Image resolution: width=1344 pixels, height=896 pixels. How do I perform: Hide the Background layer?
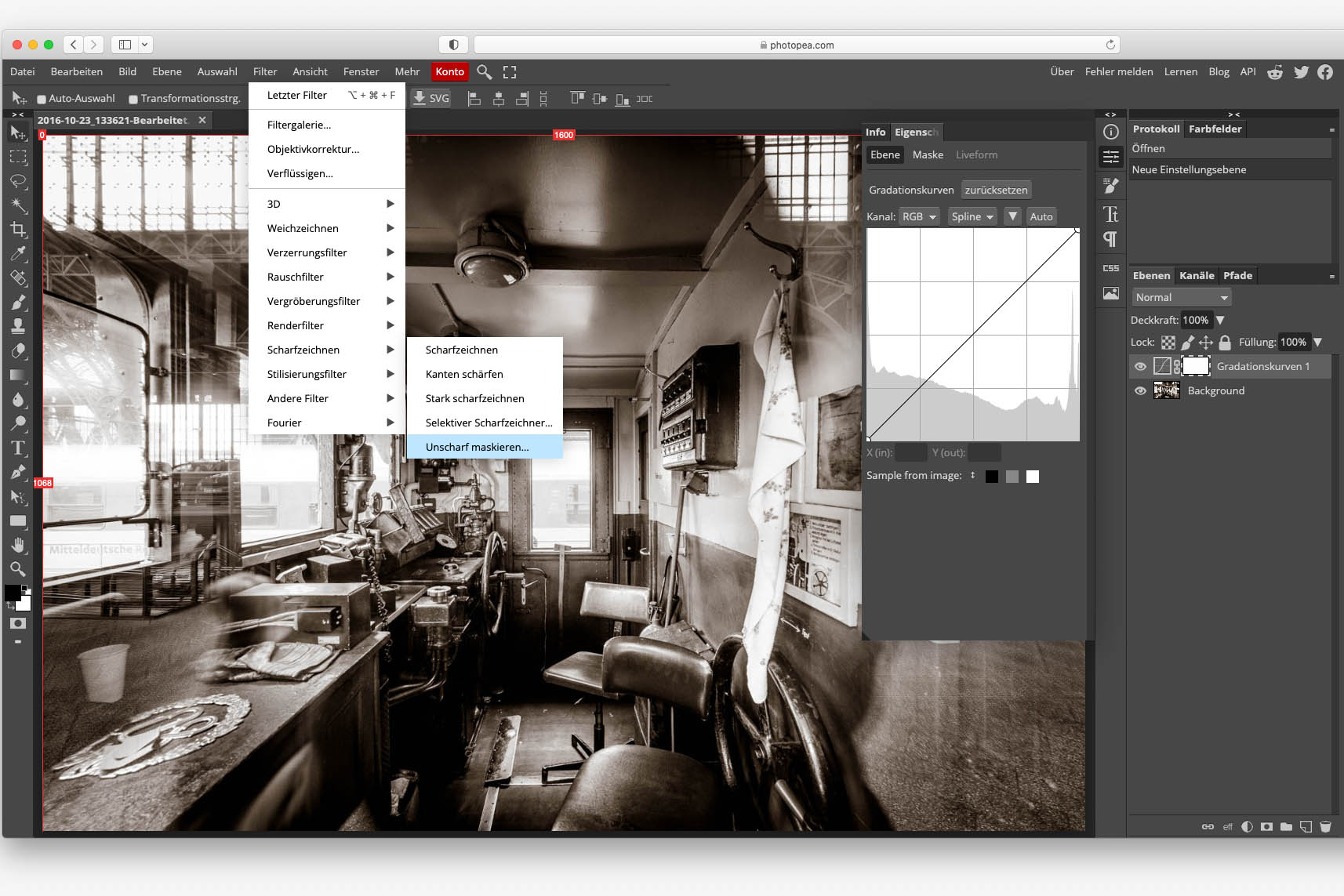1141,390
